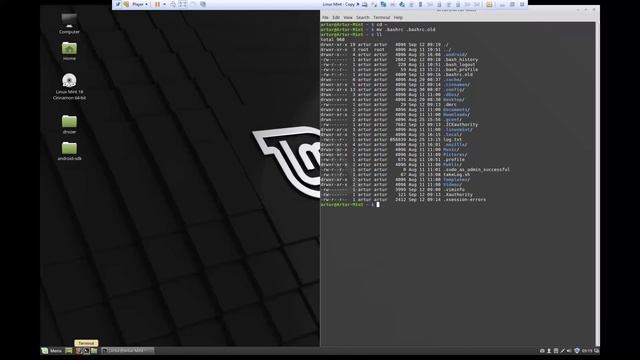Click the terminal vertical scrollbar
The height and width of the screenshot is (360, 640).
(597, 184)
